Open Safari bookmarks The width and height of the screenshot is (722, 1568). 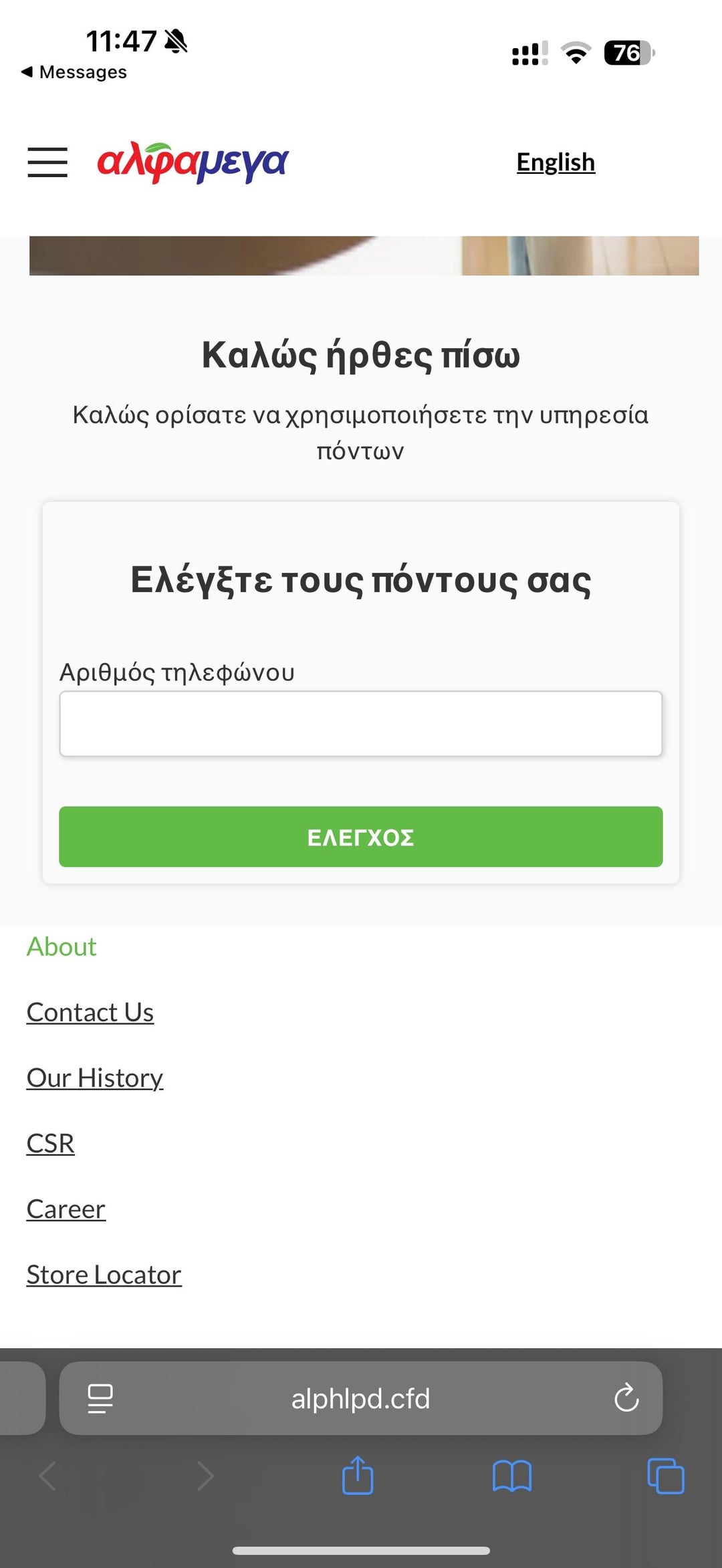[x=511, y=1476]
